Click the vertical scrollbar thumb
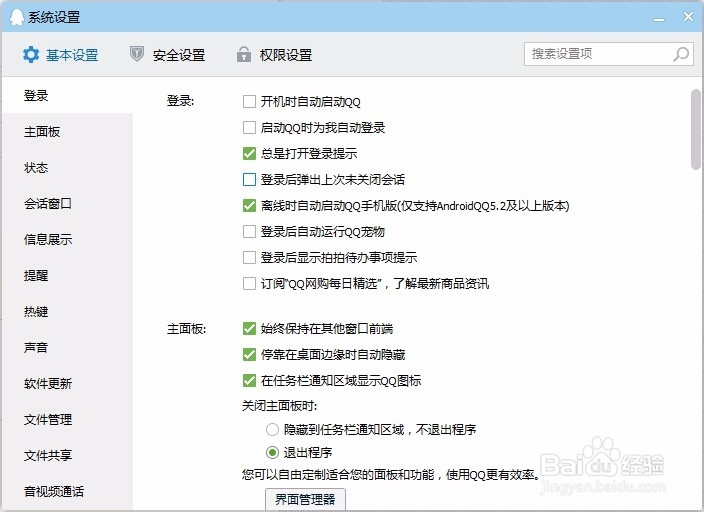The image size is (704, 512). (x=696, y=129)
